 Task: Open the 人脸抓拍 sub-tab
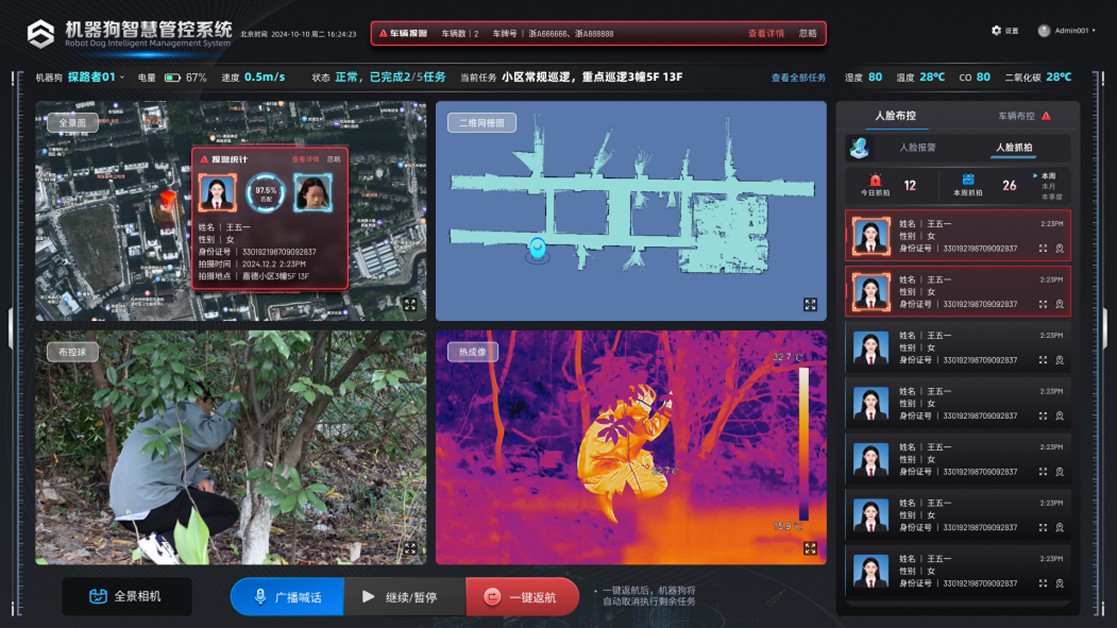click(x=1014, y=147)
